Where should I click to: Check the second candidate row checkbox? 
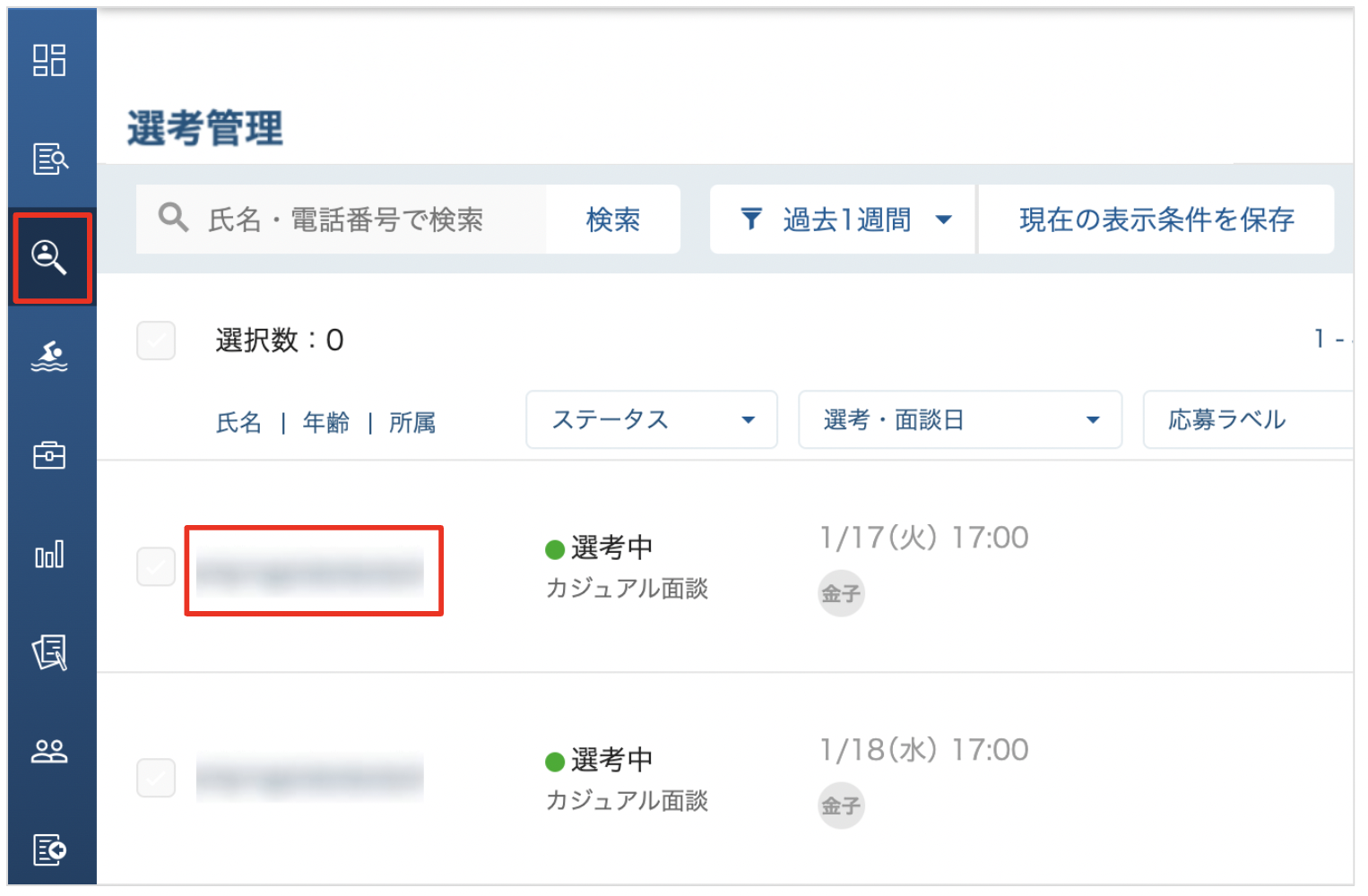tap(156, 777)
